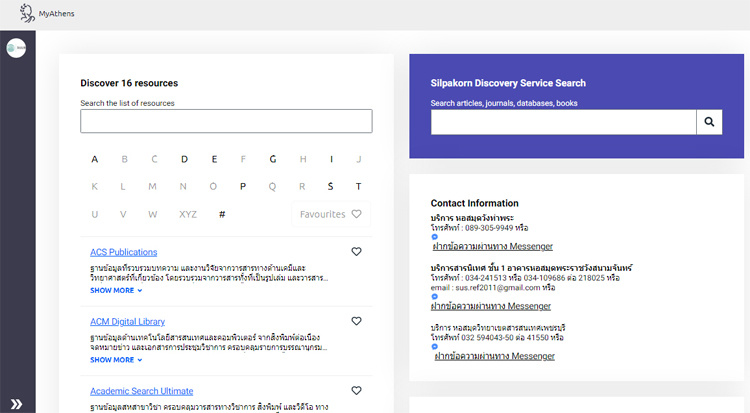Favourite Academic Search Ultimate heart icon

tap(356, 390)
